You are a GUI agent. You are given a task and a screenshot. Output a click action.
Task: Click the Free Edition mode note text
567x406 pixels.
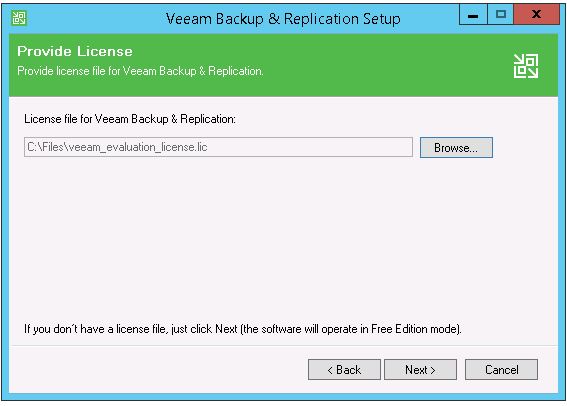[243, 329]
